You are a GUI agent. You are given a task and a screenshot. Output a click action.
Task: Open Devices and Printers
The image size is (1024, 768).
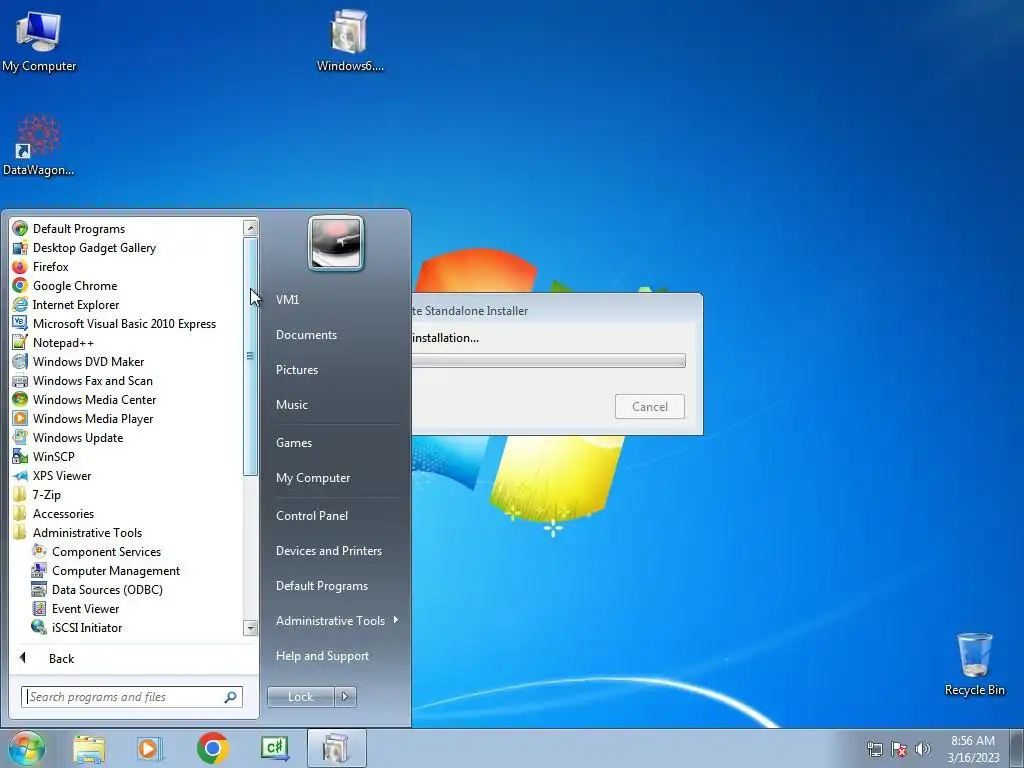point(328,551)
